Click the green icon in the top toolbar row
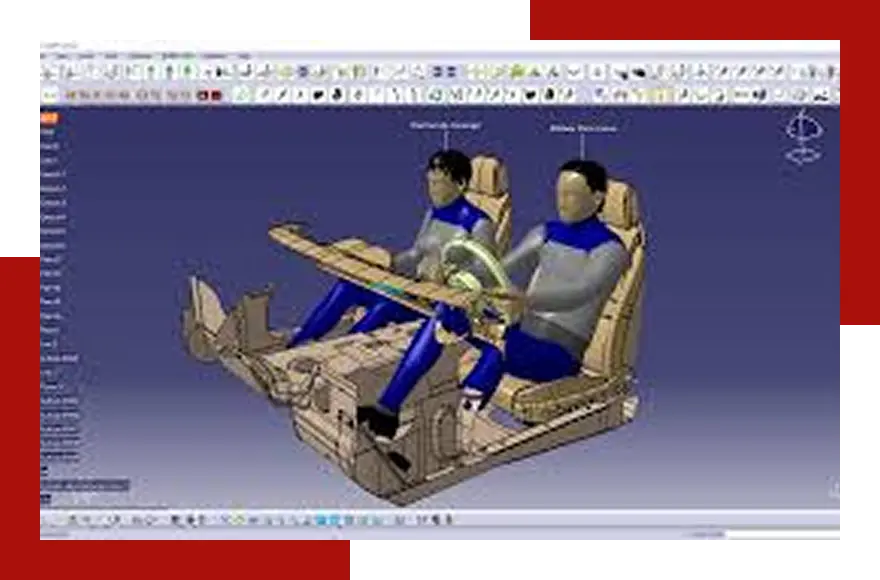880x580 pixels. [x=186, y=72]
